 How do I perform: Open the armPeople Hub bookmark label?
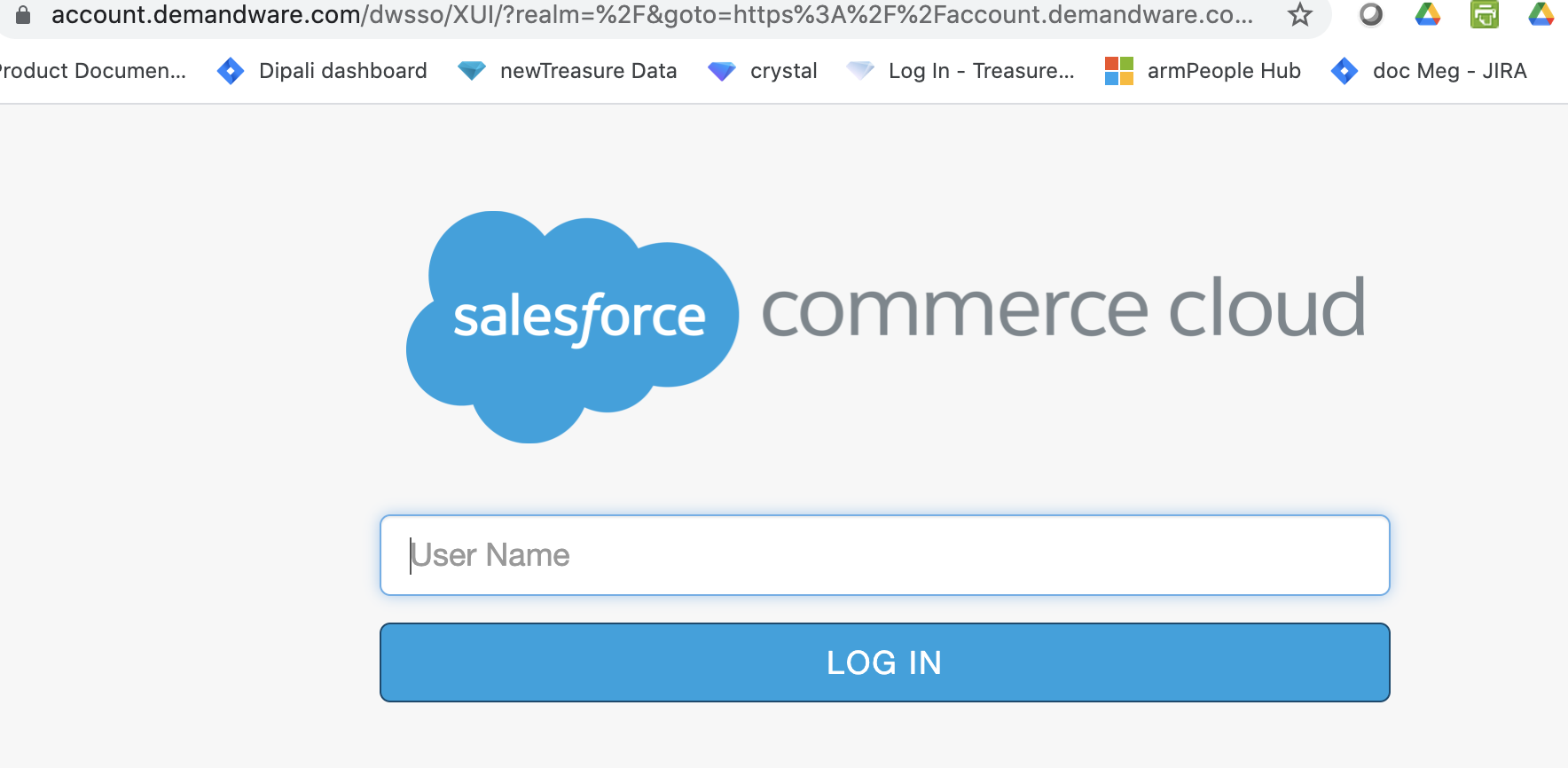coord(1224,71)
